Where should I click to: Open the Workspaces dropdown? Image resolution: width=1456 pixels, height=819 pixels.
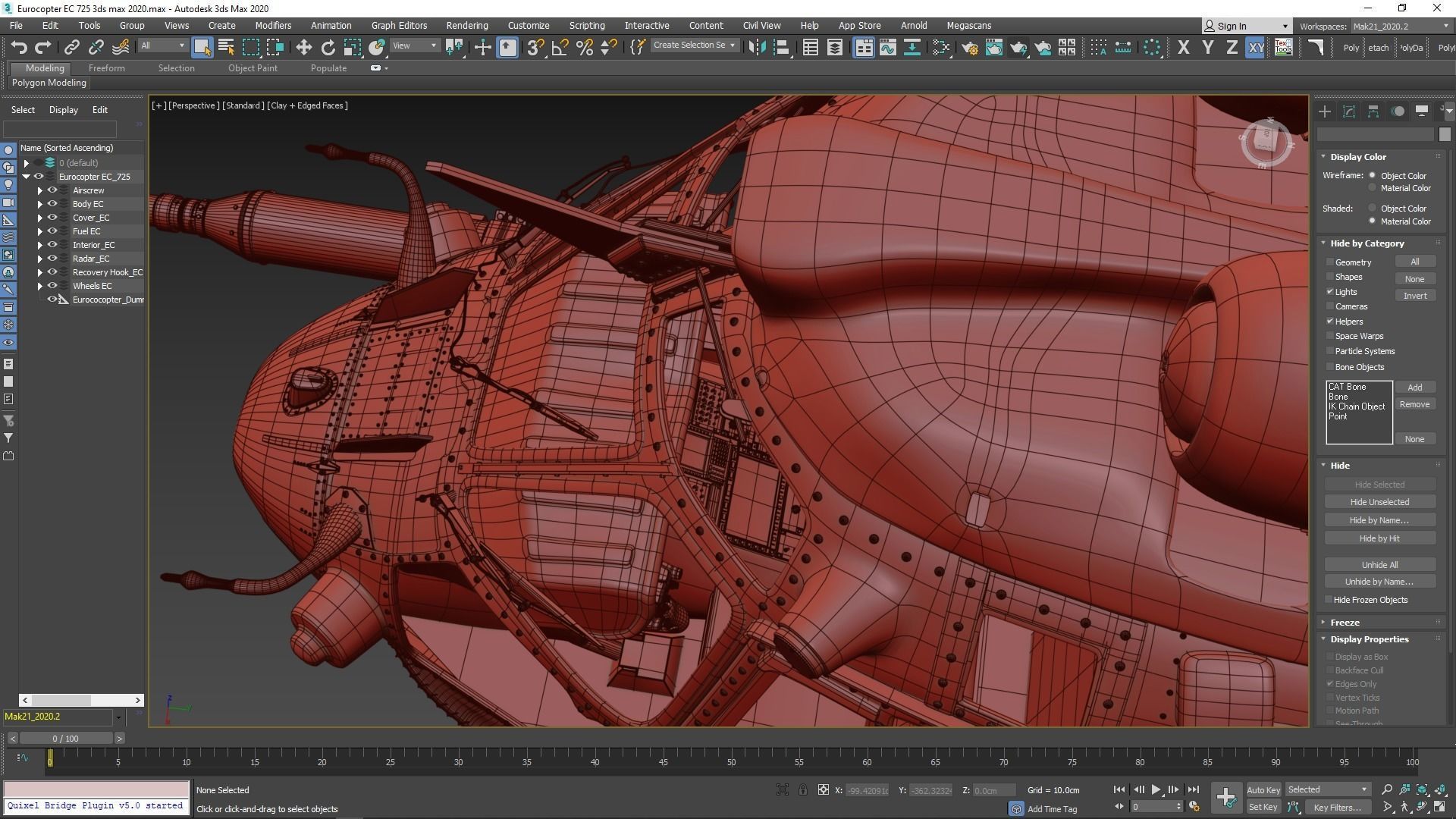point(1401,26)
